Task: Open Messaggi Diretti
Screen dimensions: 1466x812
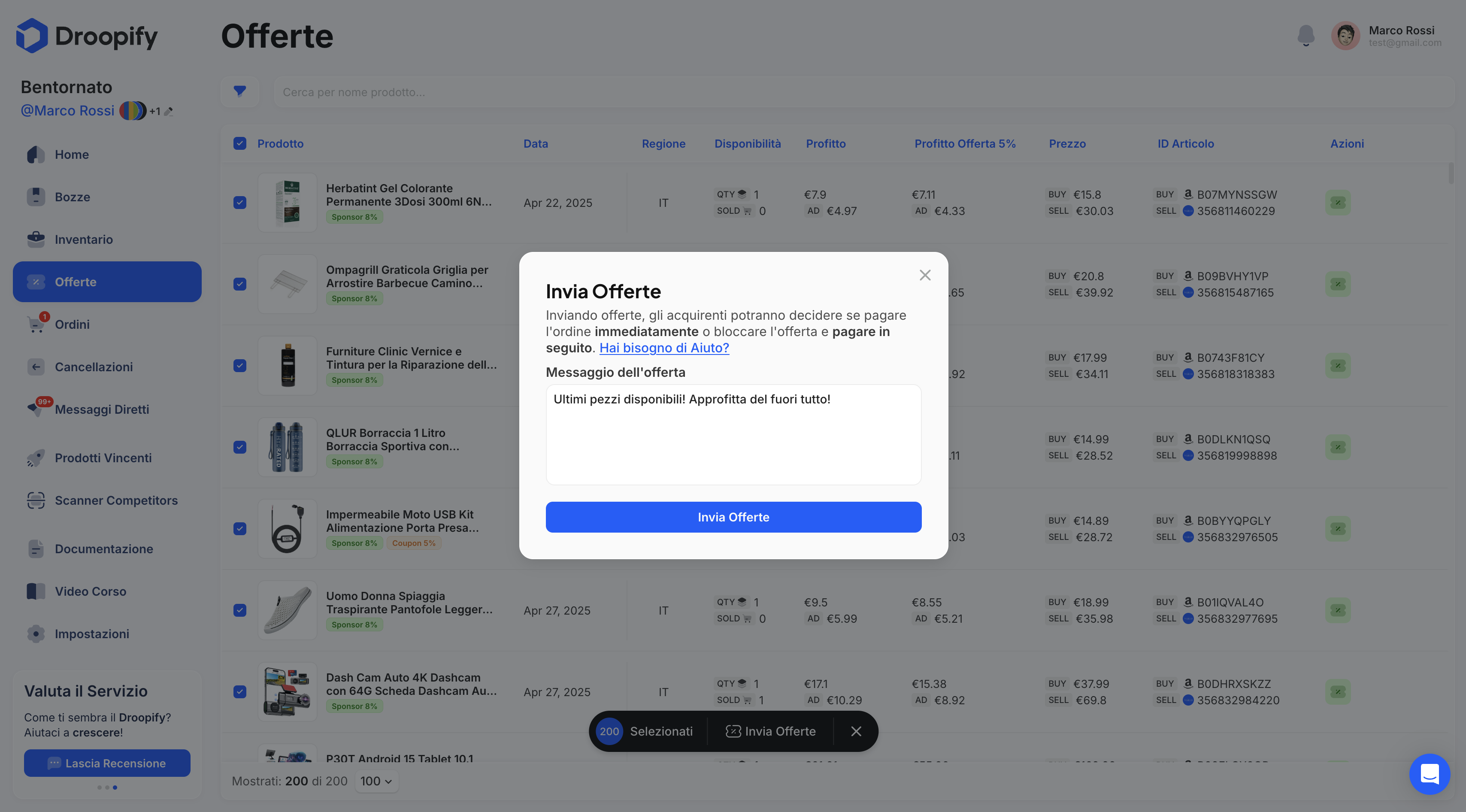Action: [x=107, y=410]
